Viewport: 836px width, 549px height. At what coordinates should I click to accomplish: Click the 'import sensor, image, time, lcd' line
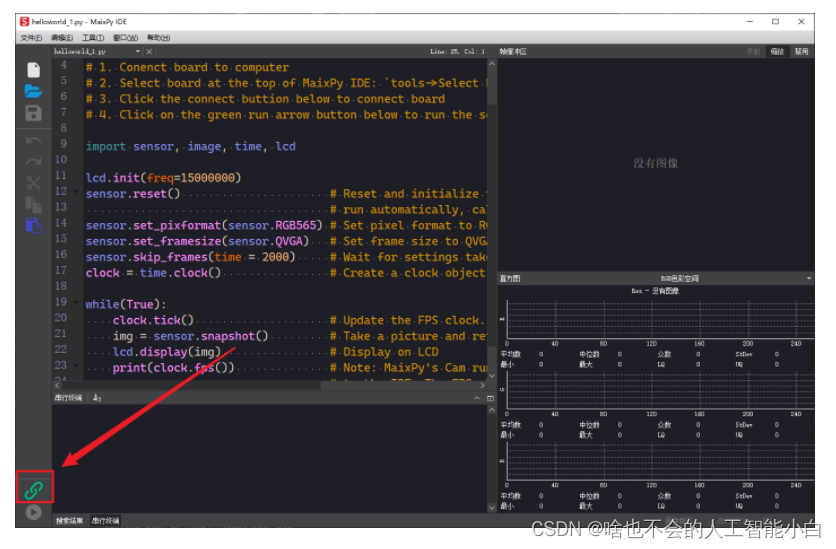[x=190, y=147]
